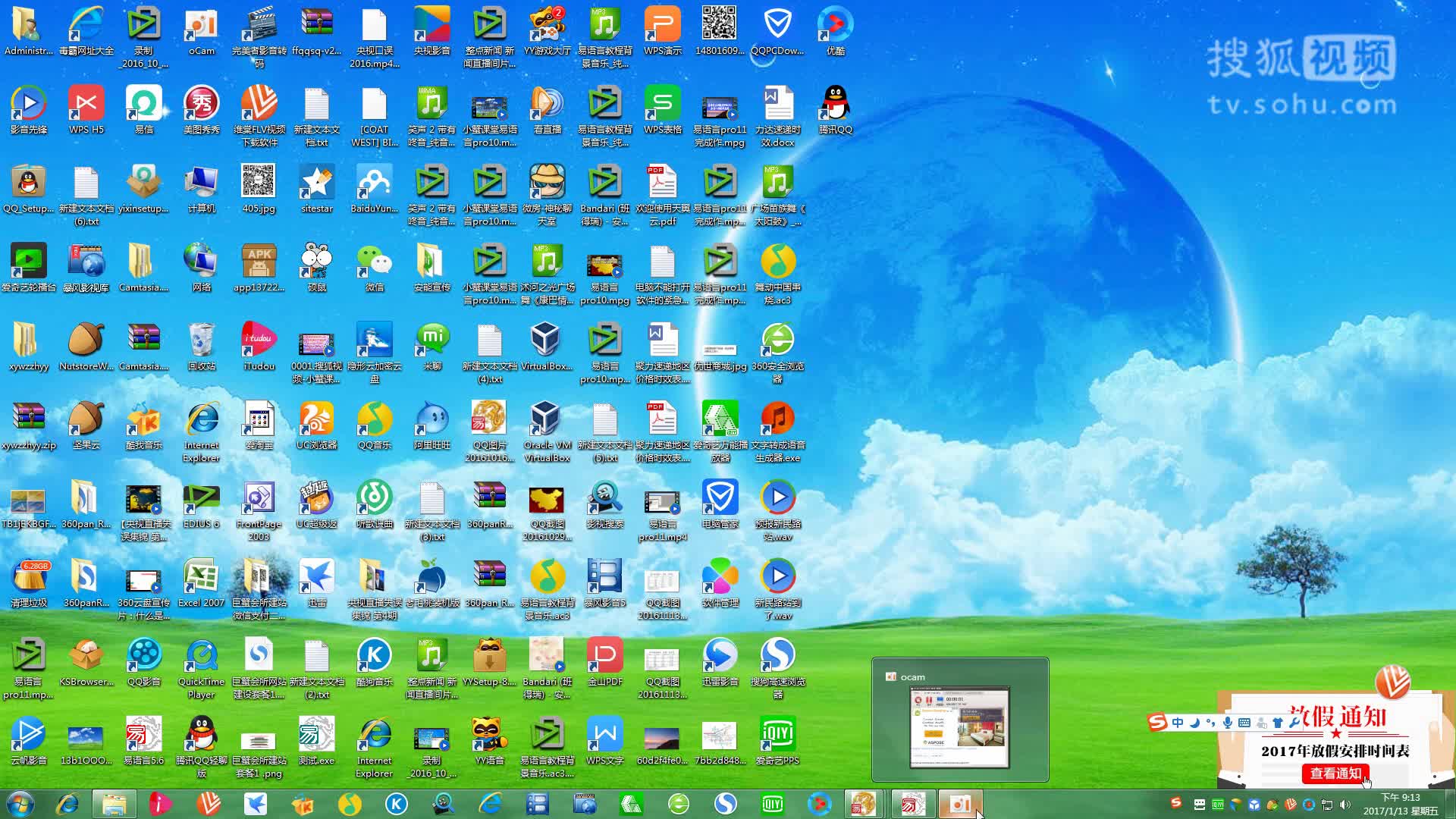Toggle Sogou punctuation mode button
The image size is (1456, 819).
(1210, 723)
